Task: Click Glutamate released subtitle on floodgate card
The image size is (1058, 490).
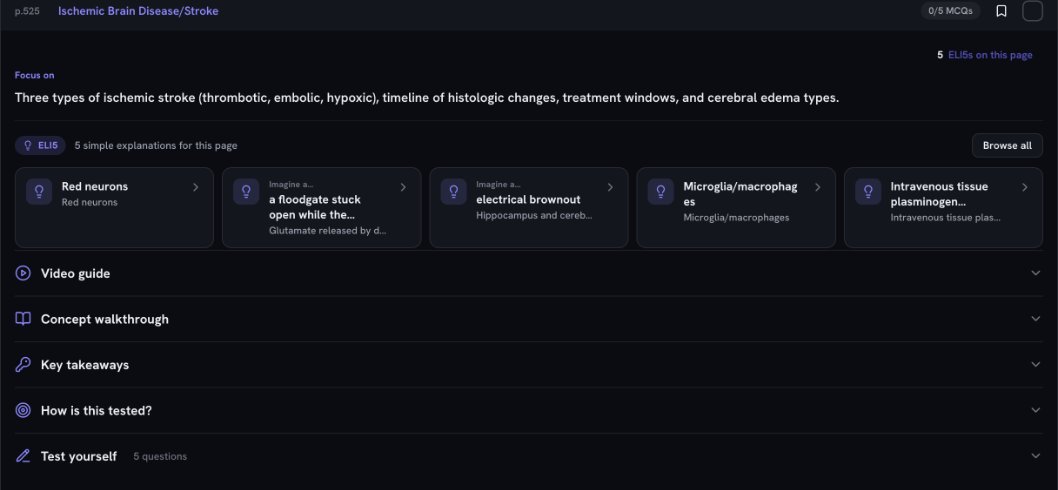Action: 327,230
